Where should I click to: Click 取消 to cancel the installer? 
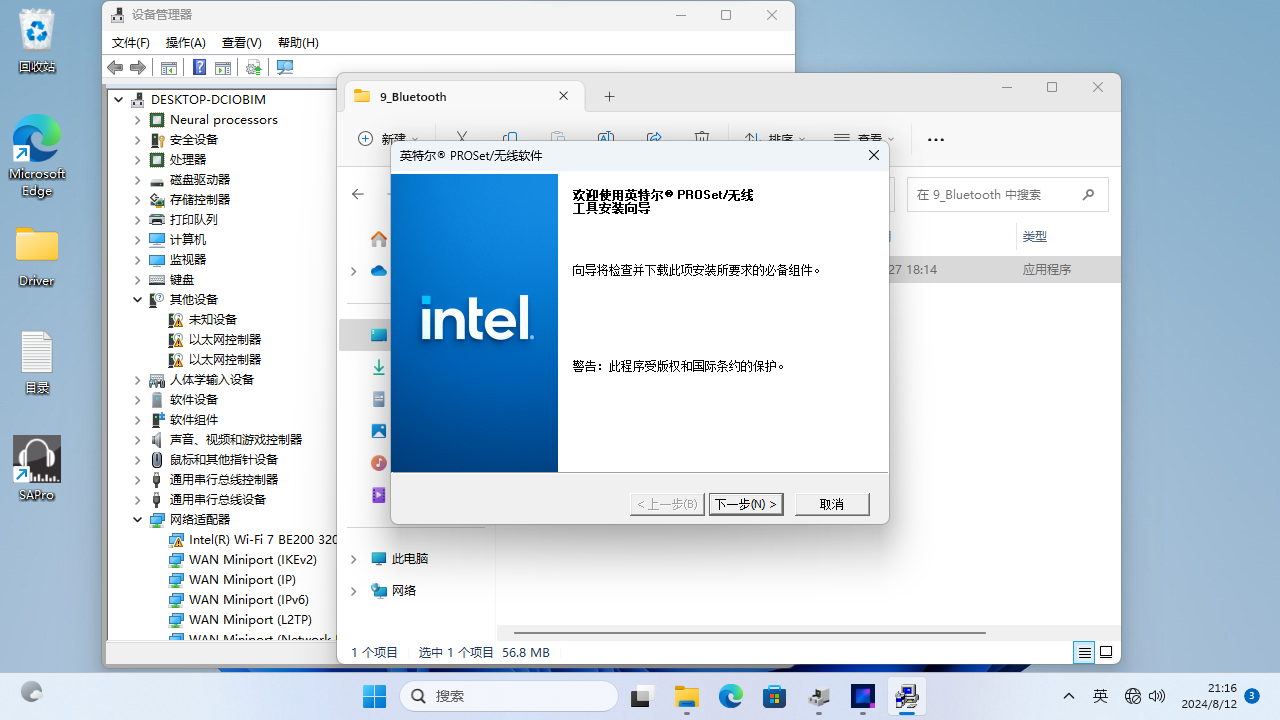tap(831, 504)
